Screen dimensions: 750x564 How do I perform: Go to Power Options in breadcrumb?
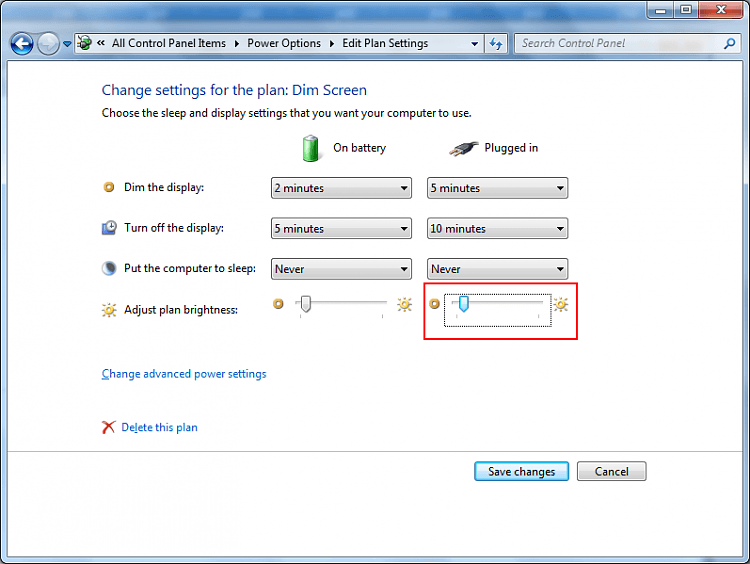tap(284, 43)
